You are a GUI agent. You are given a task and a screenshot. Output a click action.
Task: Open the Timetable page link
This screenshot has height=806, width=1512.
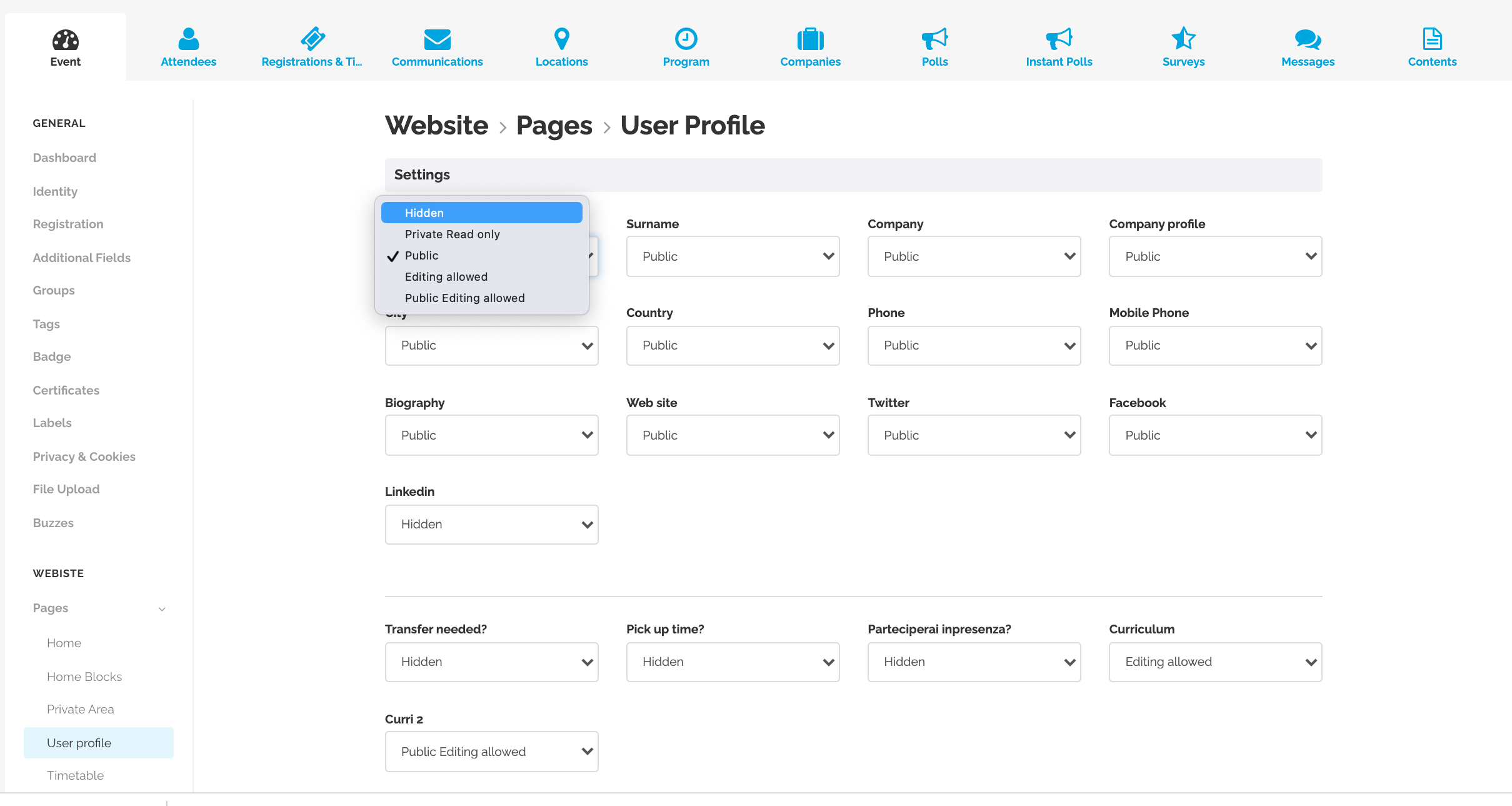point(75,775)
